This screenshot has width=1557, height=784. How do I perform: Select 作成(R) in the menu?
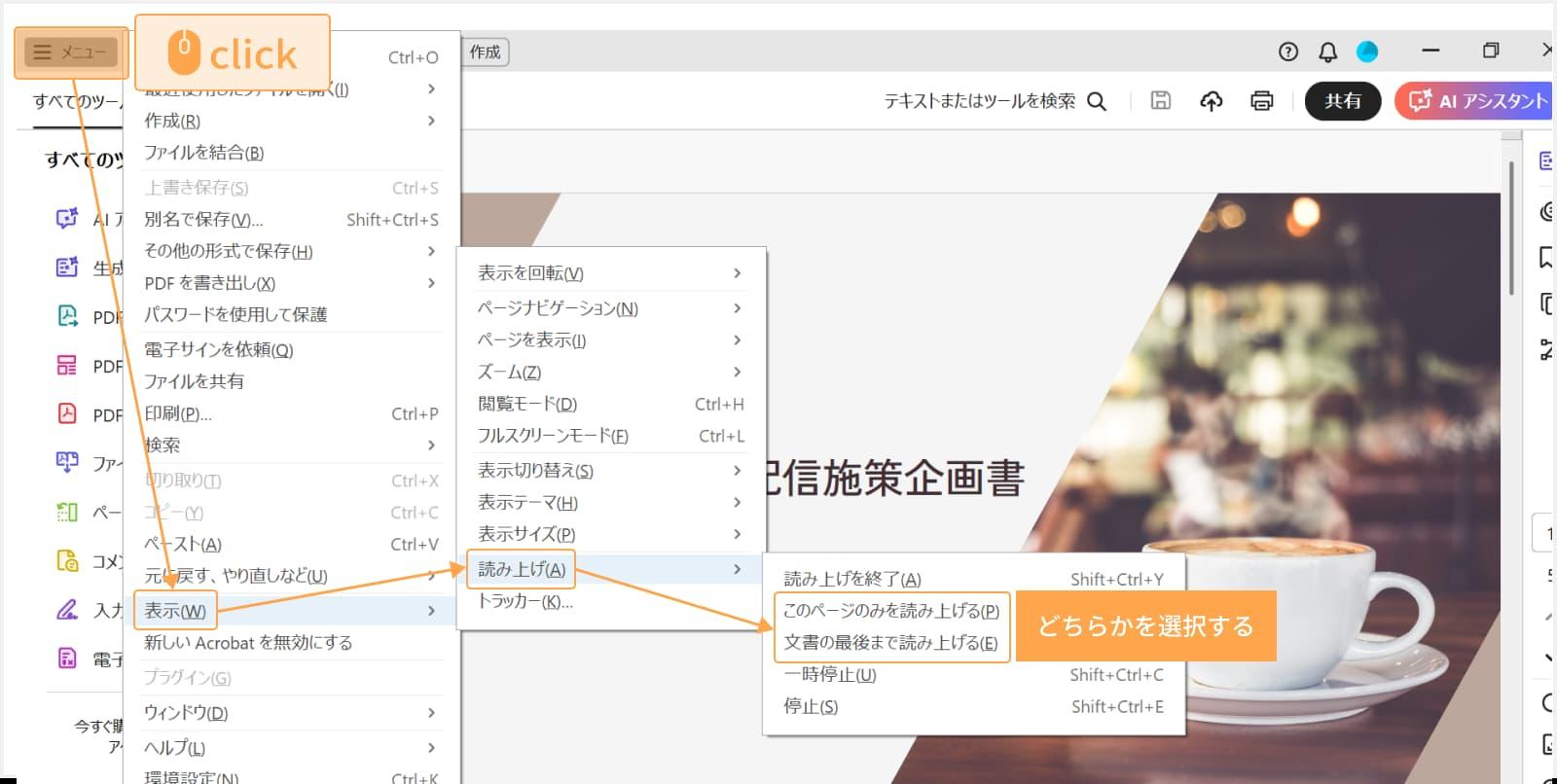tap(290, 121)
